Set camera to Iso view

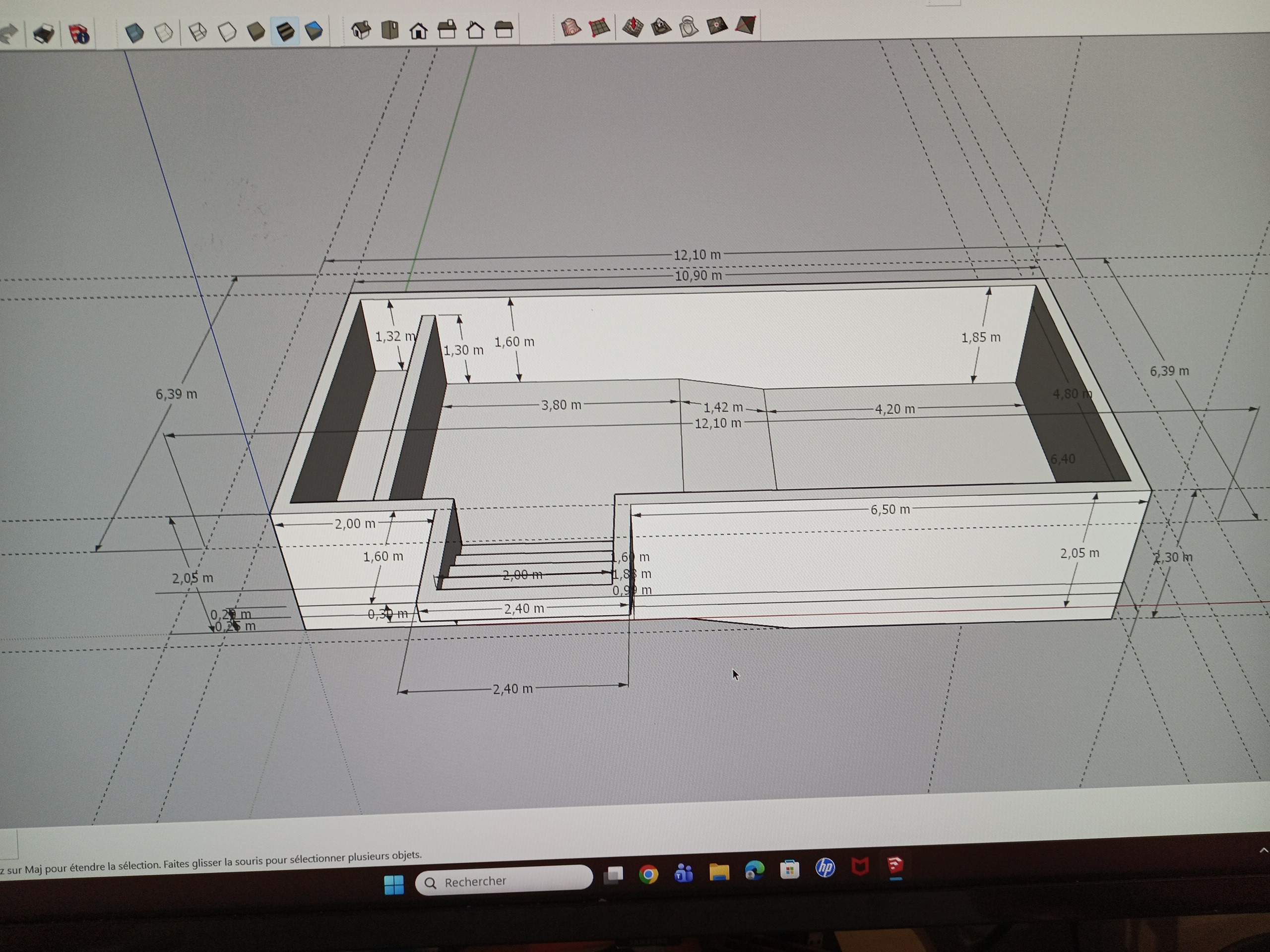361,30
